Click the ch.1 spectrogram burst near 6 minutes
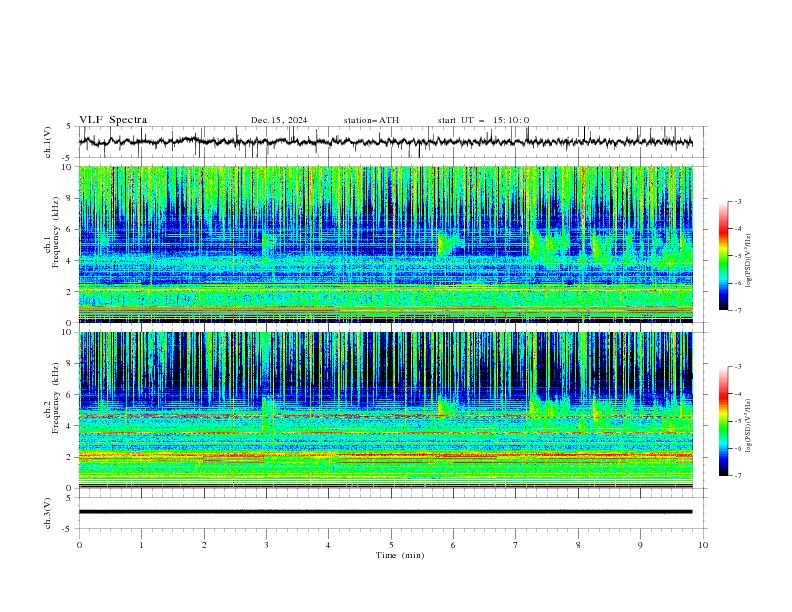The height and width of the screenshot is (612, 792). (x=449, y=244)
